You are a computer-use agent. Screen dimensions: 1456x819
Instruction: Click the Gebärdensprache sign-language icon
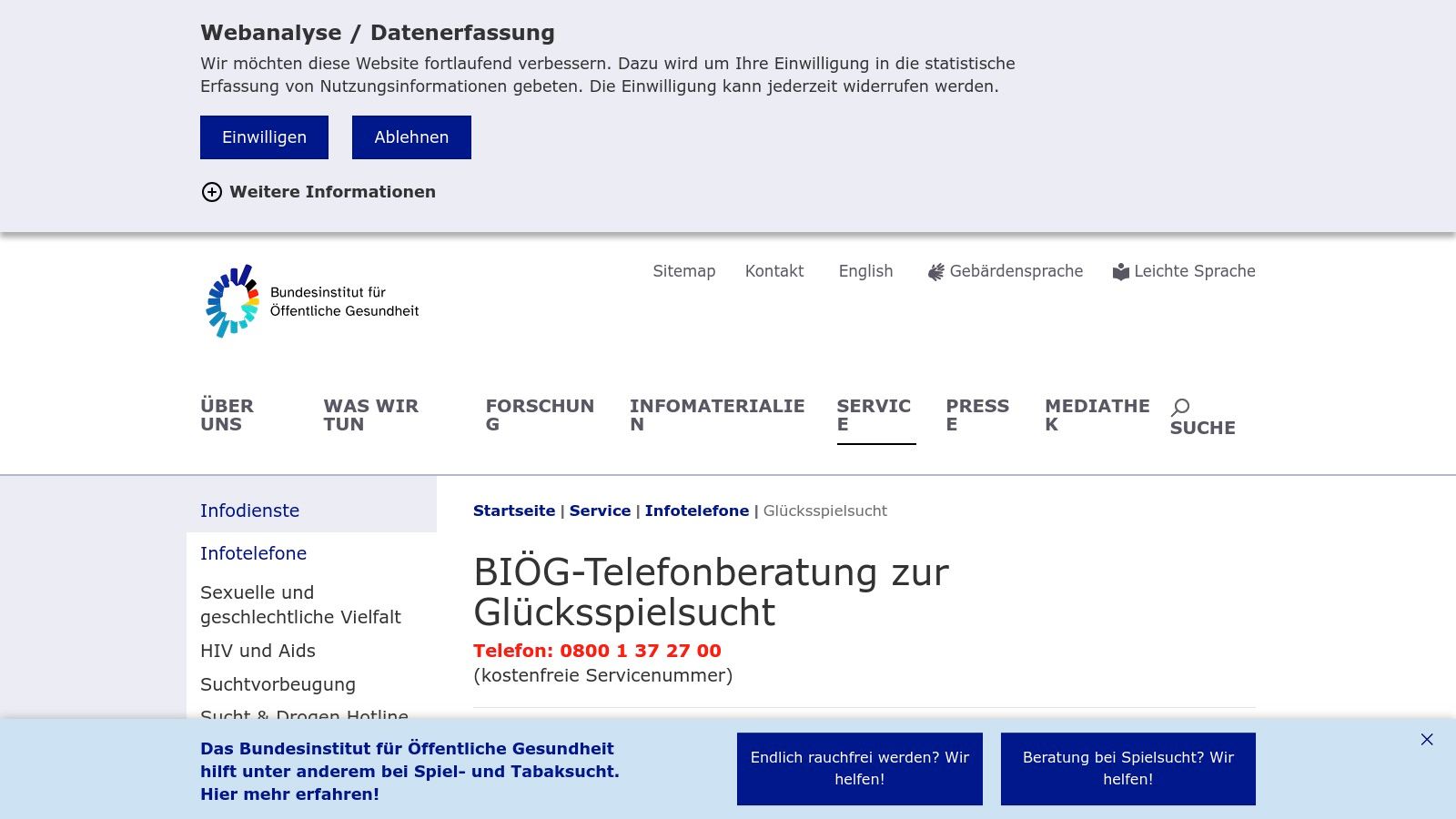click(934, 270)
